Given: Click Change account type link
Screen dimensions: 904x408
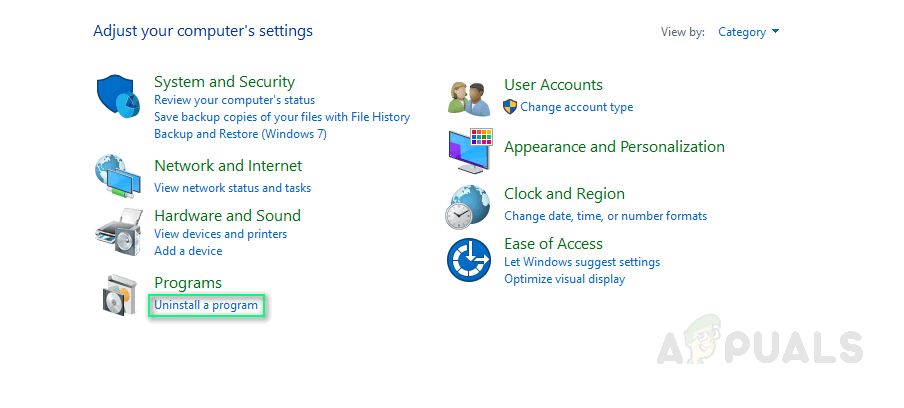Looking at the screenshot, I should (576, 107).
